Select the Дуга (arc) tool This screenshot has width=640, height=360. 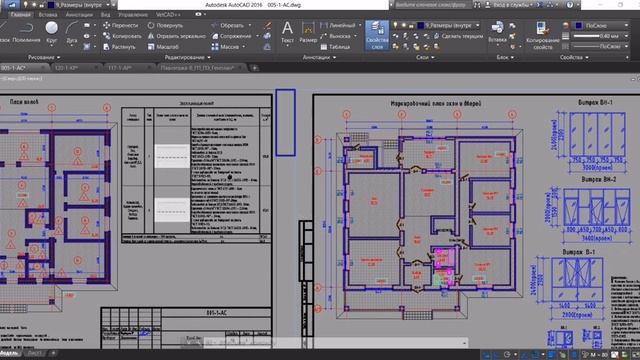coord(72,32)
